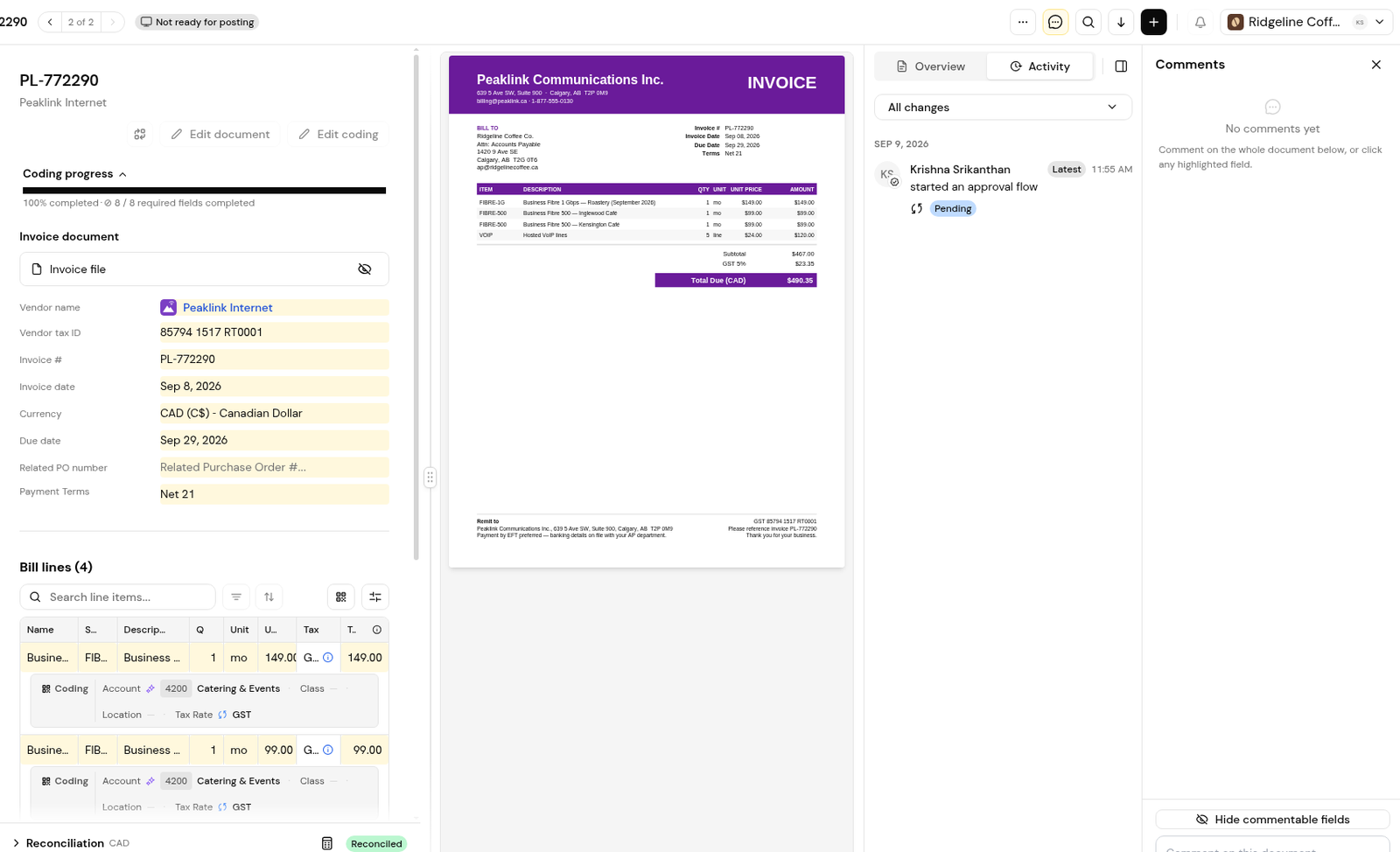Open the Peaklink Internet vendor link
The height and width of the screenshot is (852, 1400).
[227, 308]
